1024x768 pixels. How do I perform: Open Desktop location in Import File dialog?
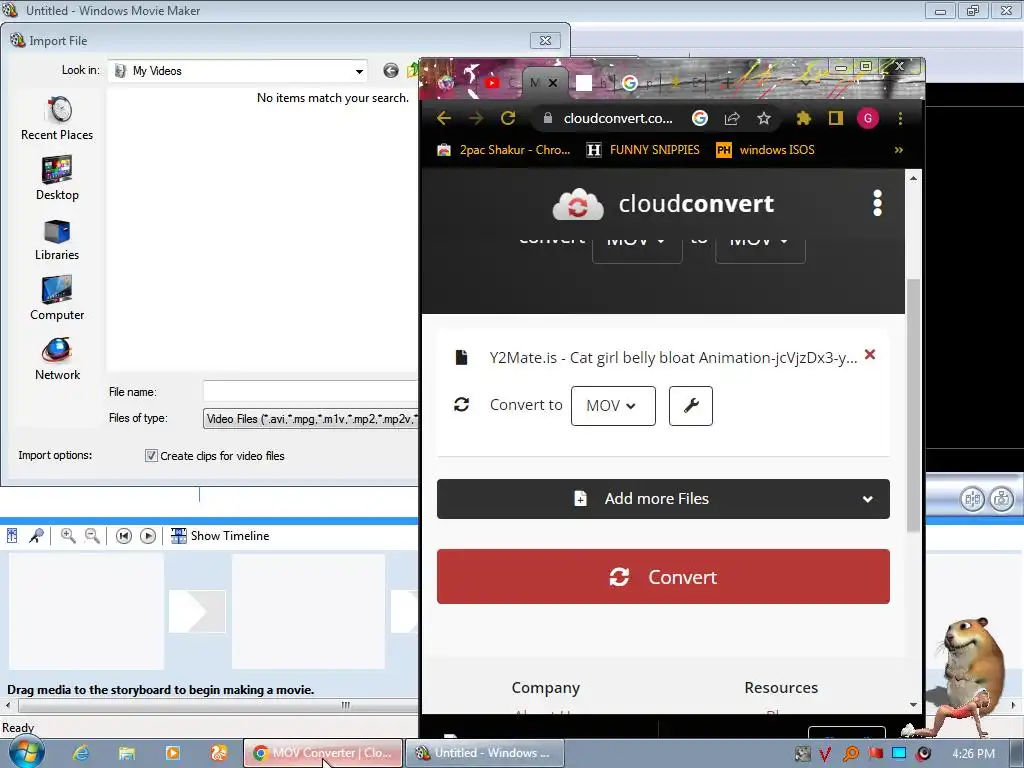[57, 178]
